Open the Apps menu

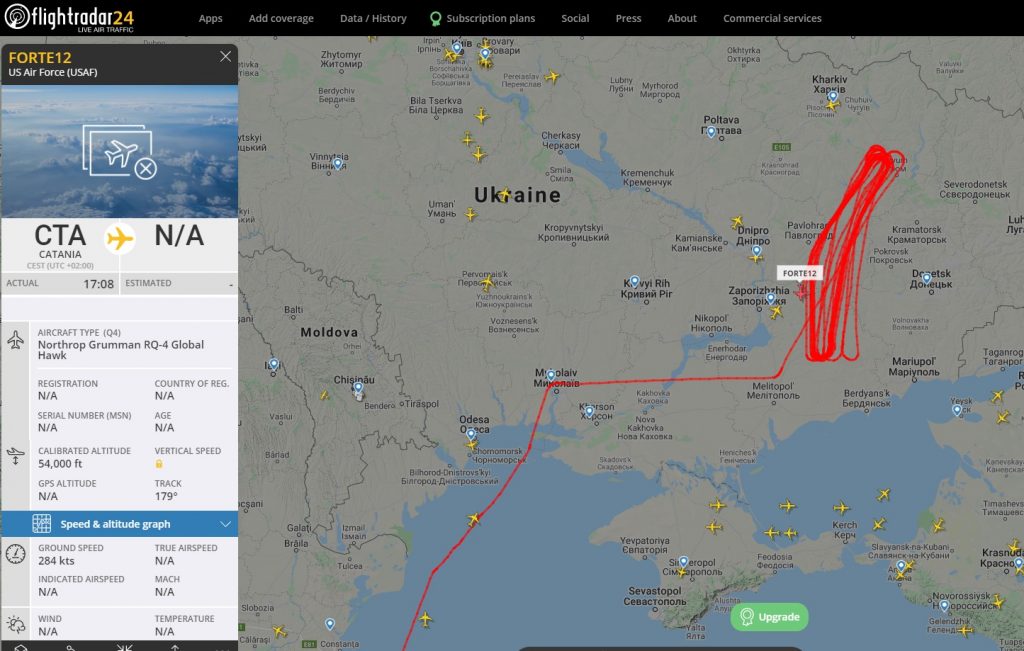(x=210, y=18)
